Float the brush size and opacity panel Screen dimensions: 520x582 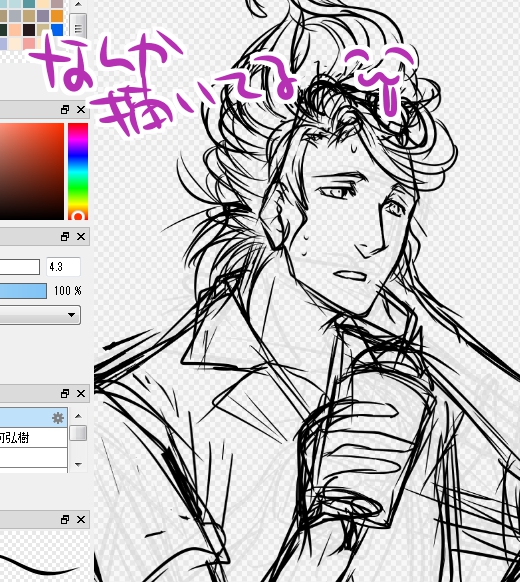(65, 236)
